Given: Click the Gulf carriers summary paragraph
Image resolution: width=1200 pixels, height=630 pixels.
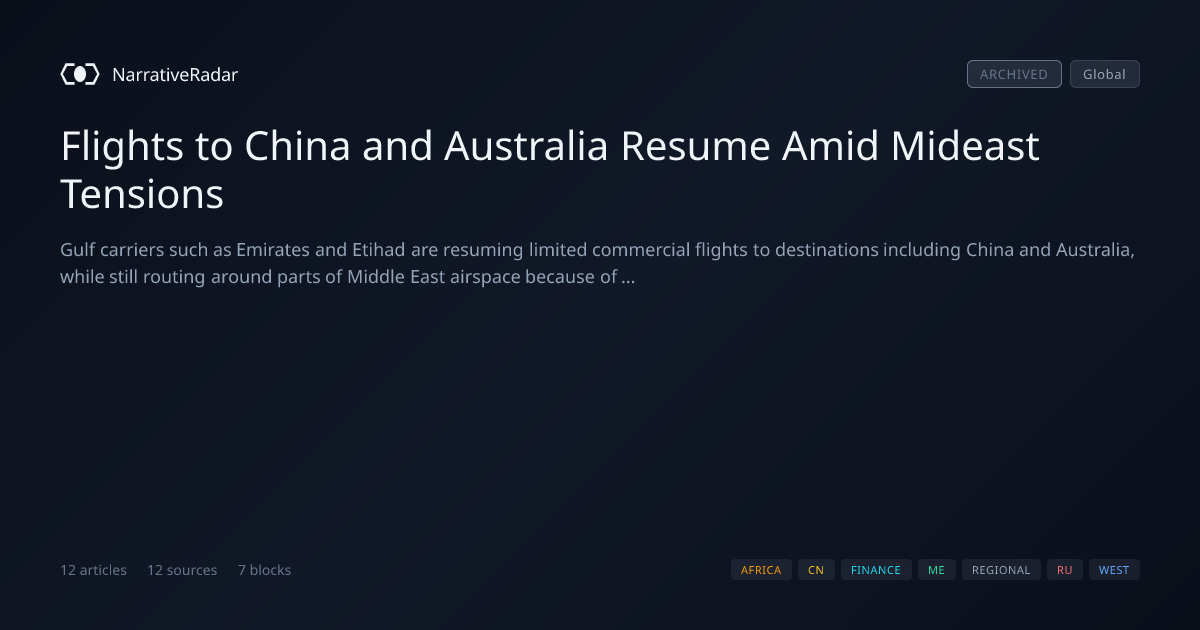Looking at the screenshot, I should tap(597, 263).
